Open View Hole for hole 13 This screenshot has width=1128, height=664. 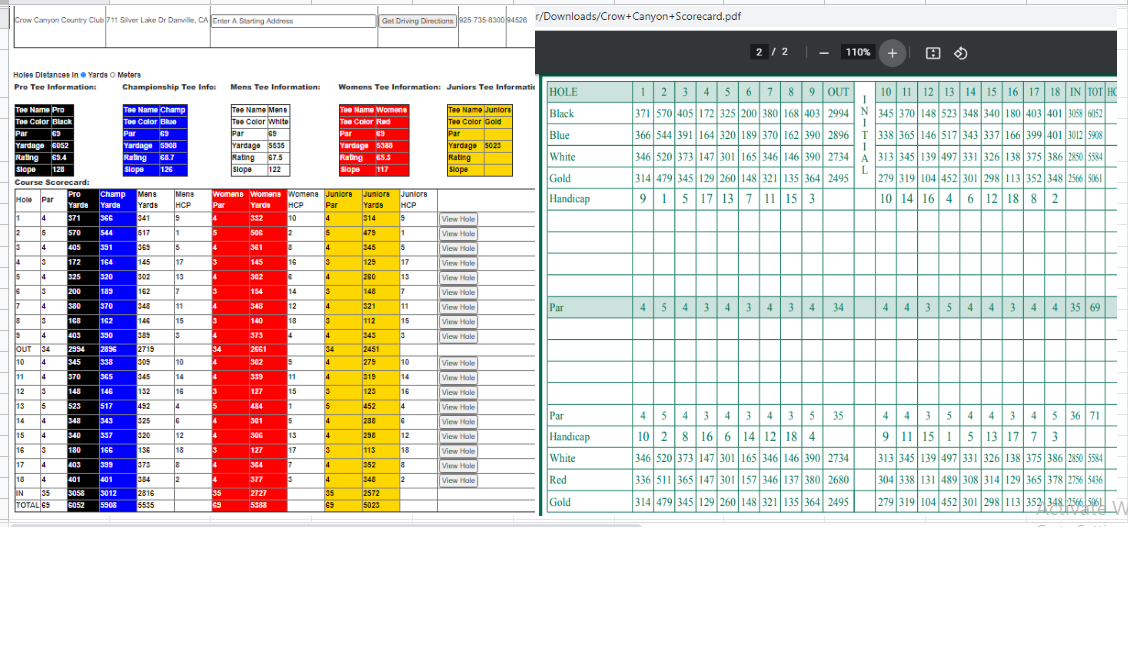(458, 407)
